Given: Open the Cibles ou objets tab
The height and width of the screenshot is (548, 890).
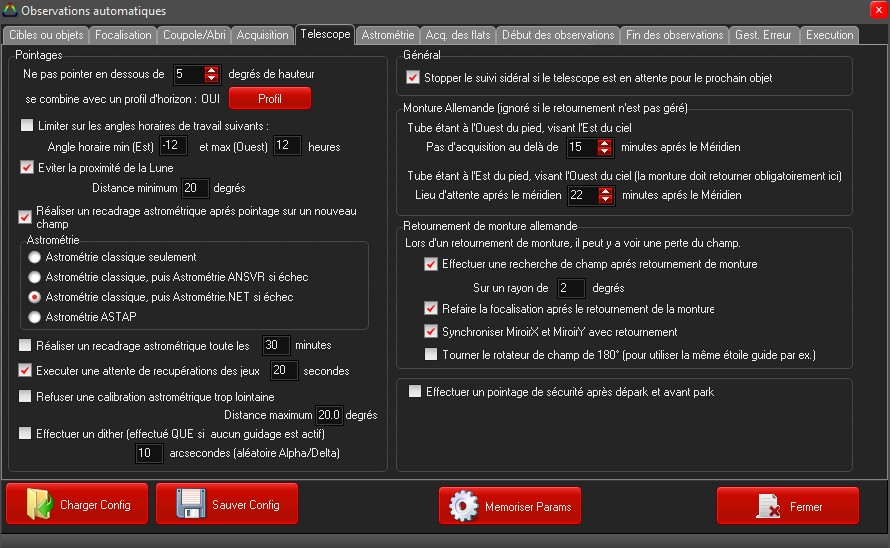Looking at the screenshot, I should [x=46, y=35].
